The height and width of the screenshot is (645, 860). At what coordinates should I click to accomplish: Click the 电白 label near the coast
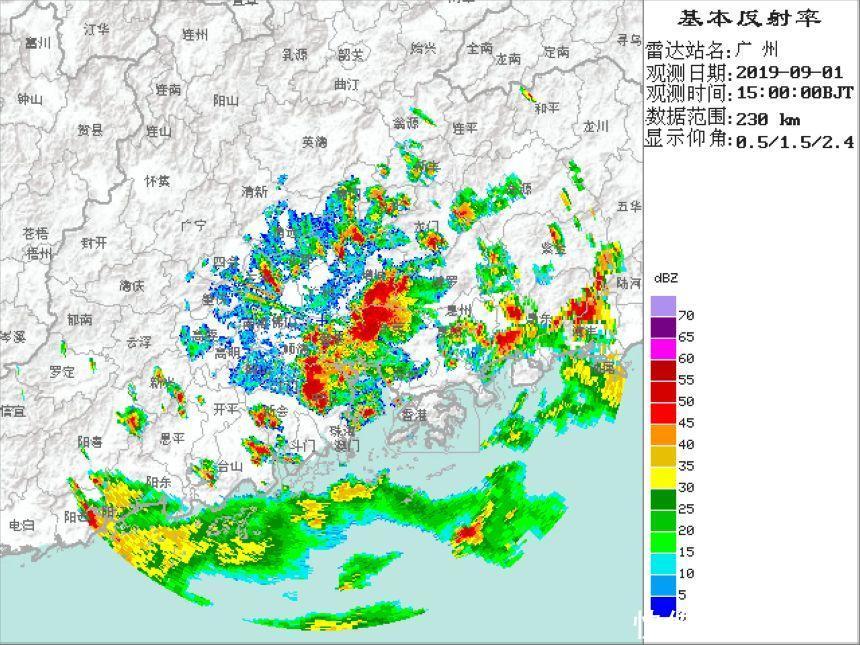tap(21, 525)
